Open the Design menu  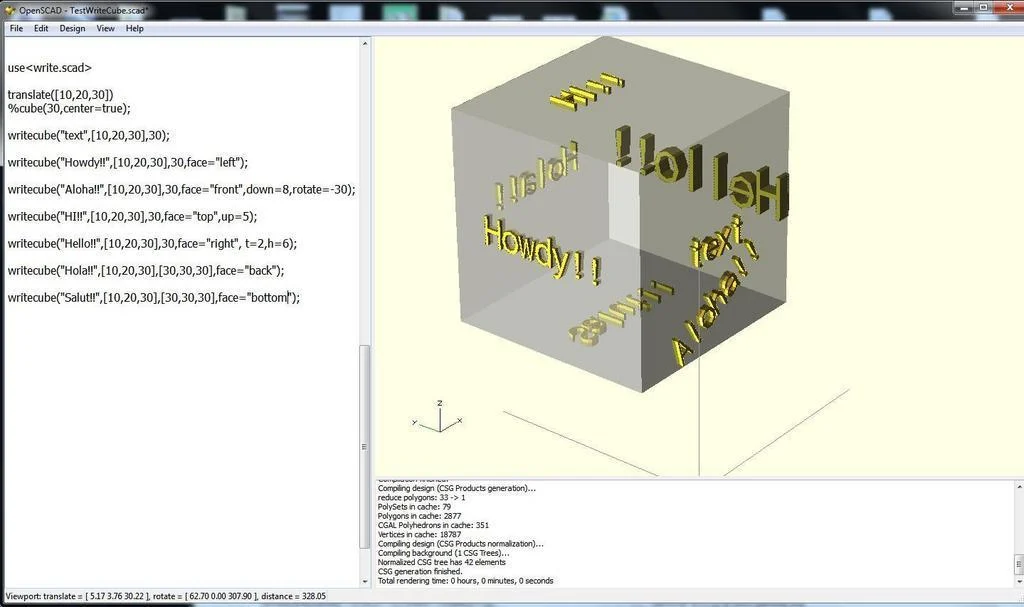[x=72, y=28]
